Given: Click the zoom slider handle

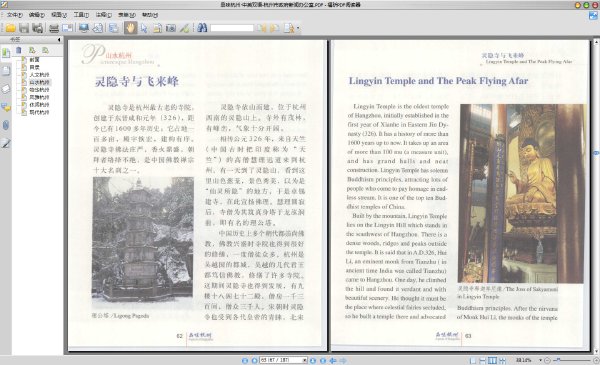Looking at the screenshot, I should 558,360.
